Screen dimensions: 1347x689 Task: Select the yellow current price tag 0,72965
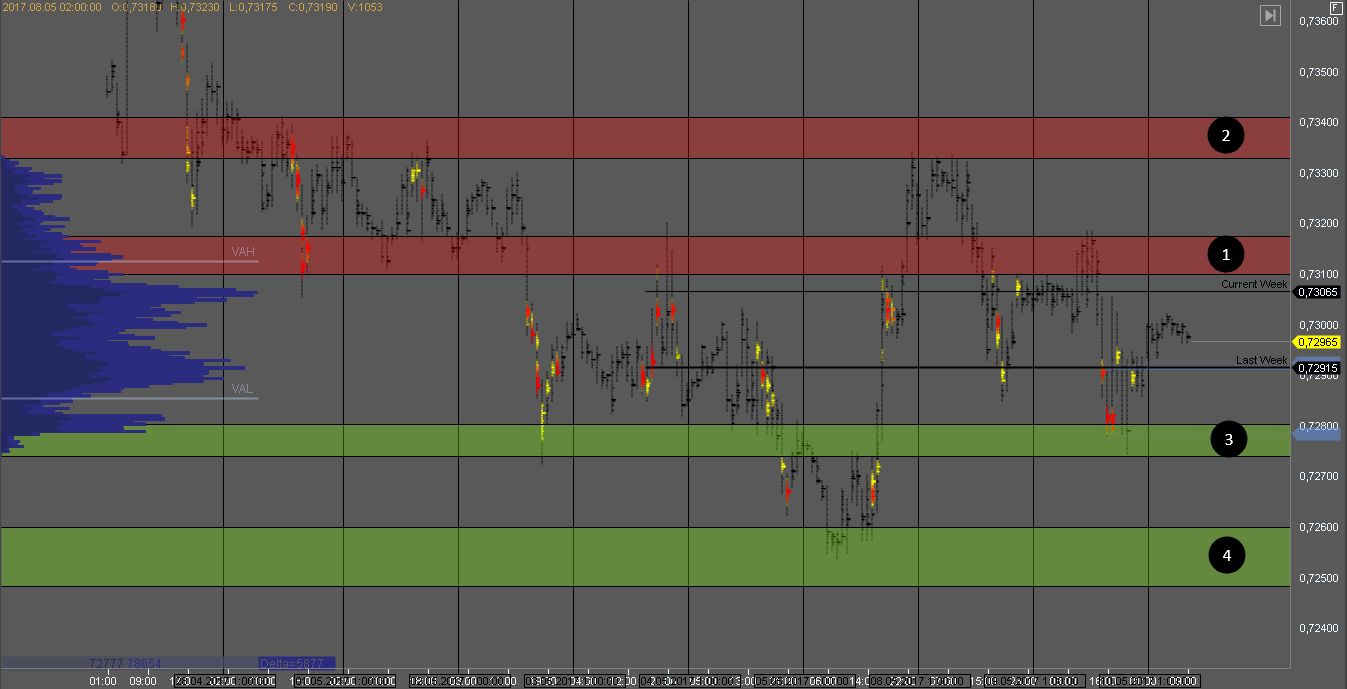pyautogui.click(x=1317, y=342)
